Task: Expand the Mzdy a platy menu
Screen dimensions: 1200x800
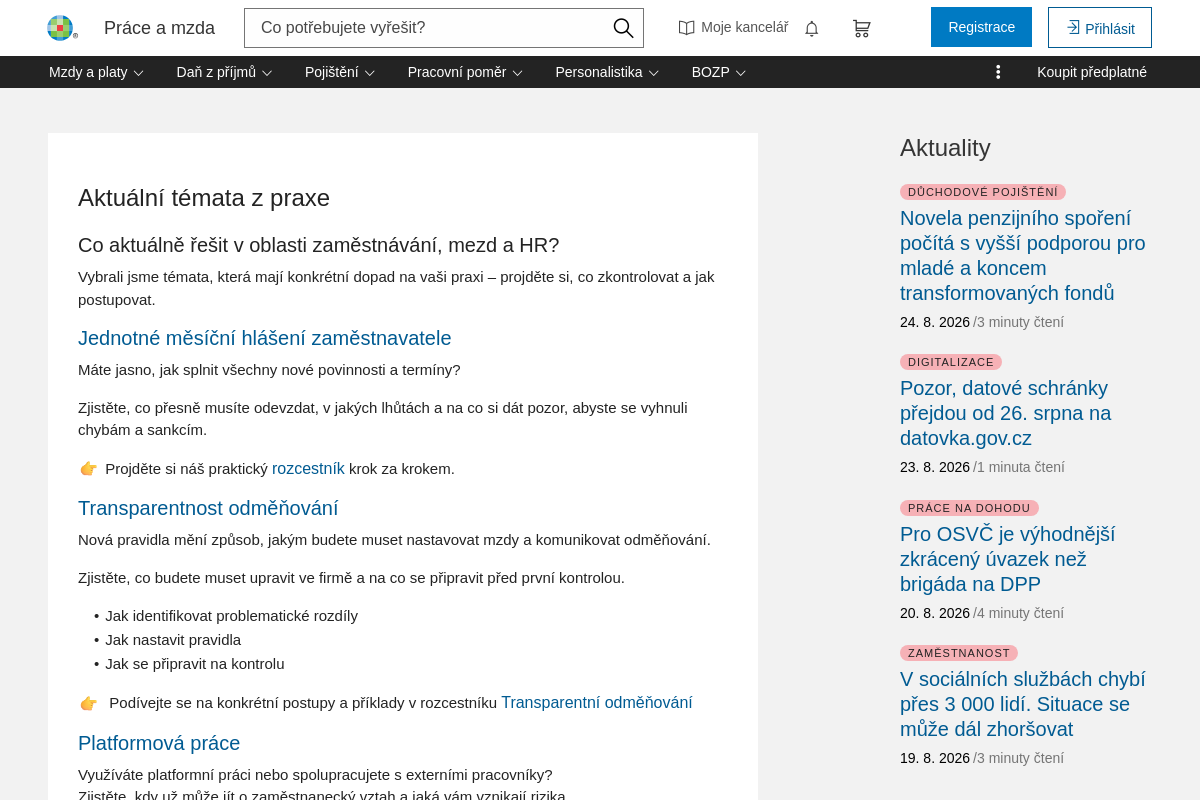Action: coord(96,72)
